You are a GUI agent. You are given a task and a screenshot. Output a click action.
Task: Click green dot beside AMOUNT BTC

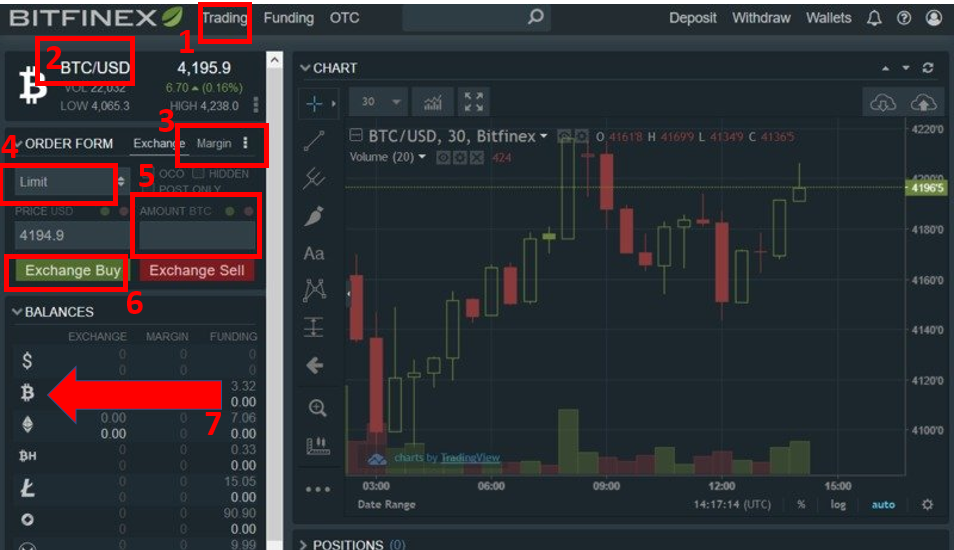point(230,211)
